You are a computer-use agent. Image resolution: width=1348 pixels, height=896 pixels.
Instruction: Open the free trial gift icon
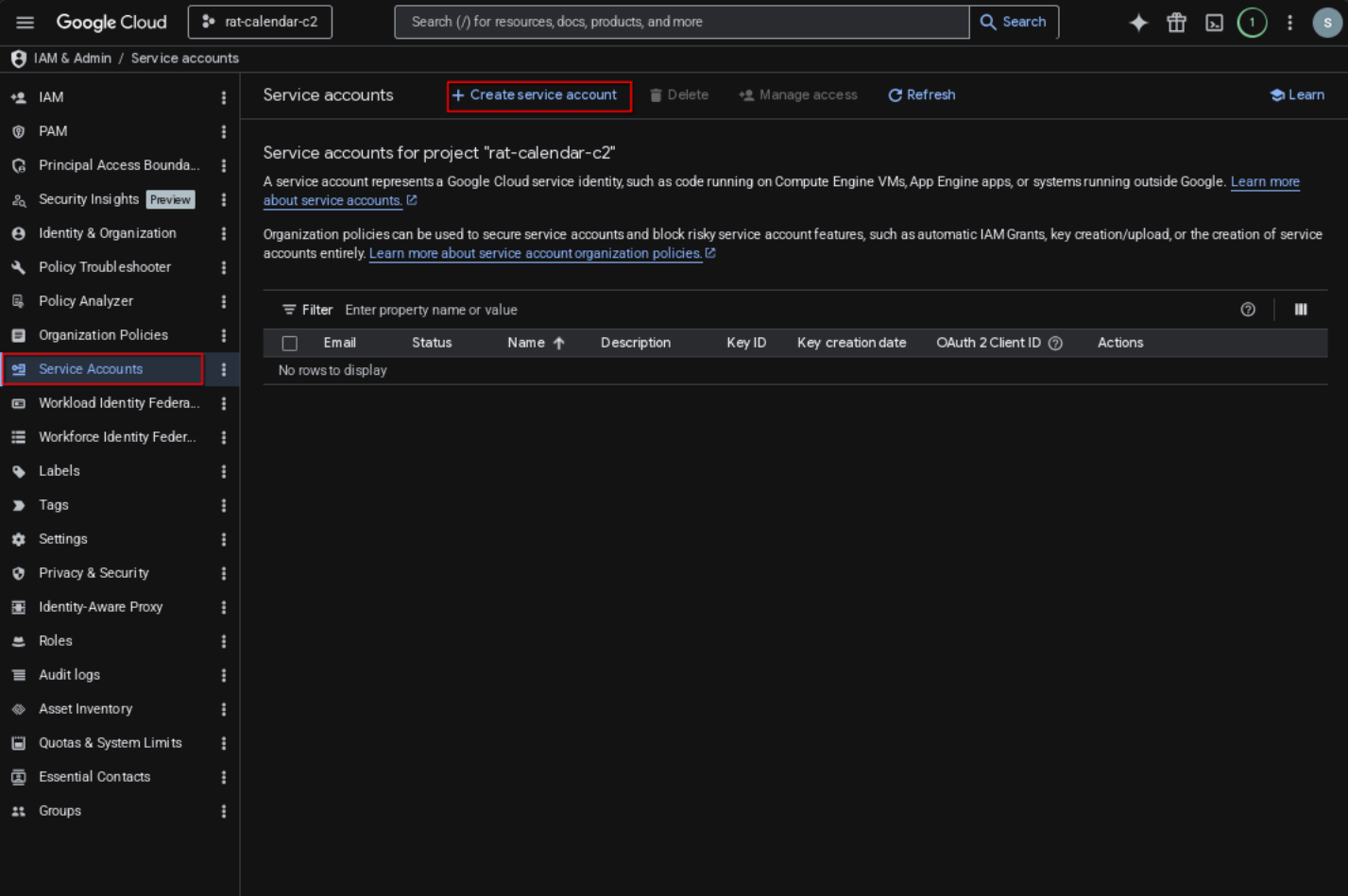(x=1176, y=23)
